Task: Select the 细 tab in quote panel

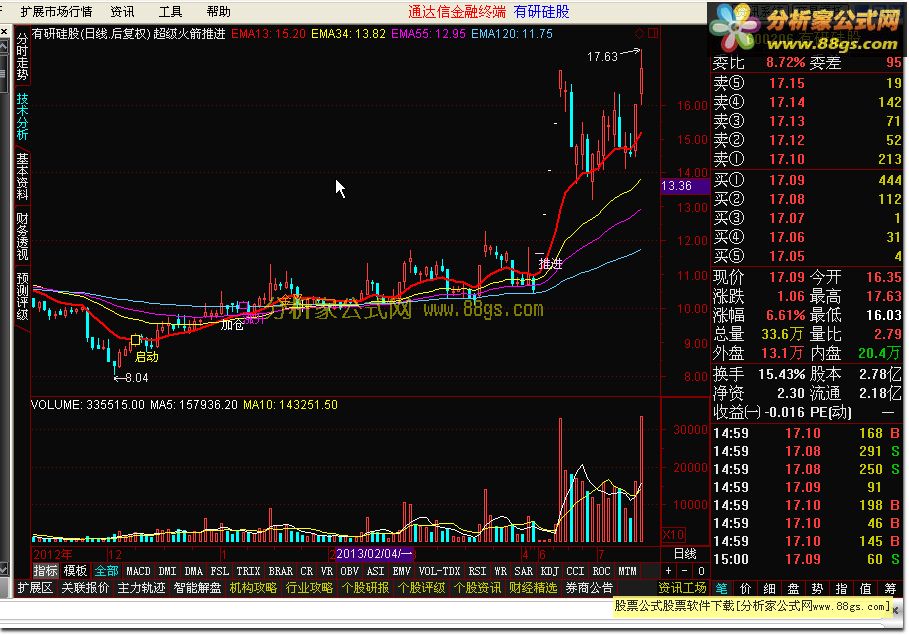Action: (769, 588)
